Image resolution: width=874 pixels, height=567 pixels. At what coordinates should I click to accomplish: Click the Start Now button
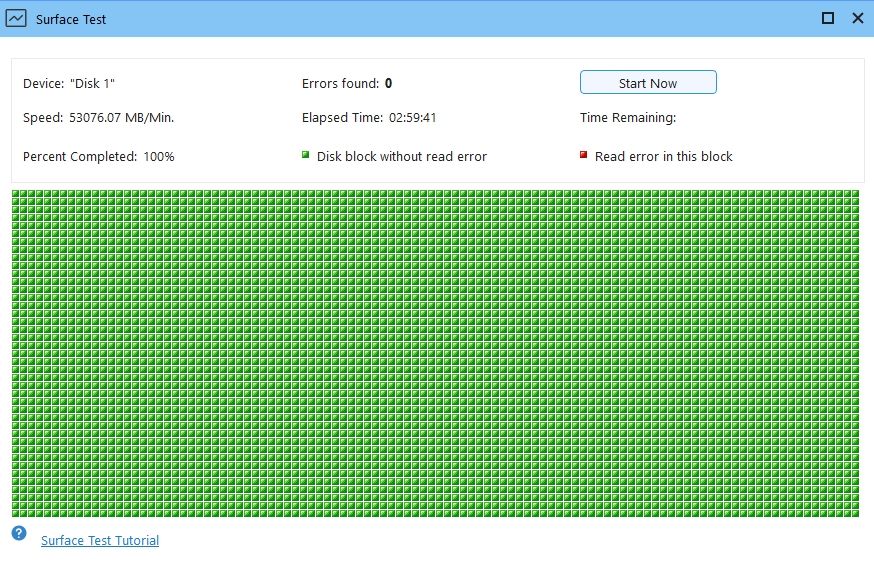tap(648, 83)
